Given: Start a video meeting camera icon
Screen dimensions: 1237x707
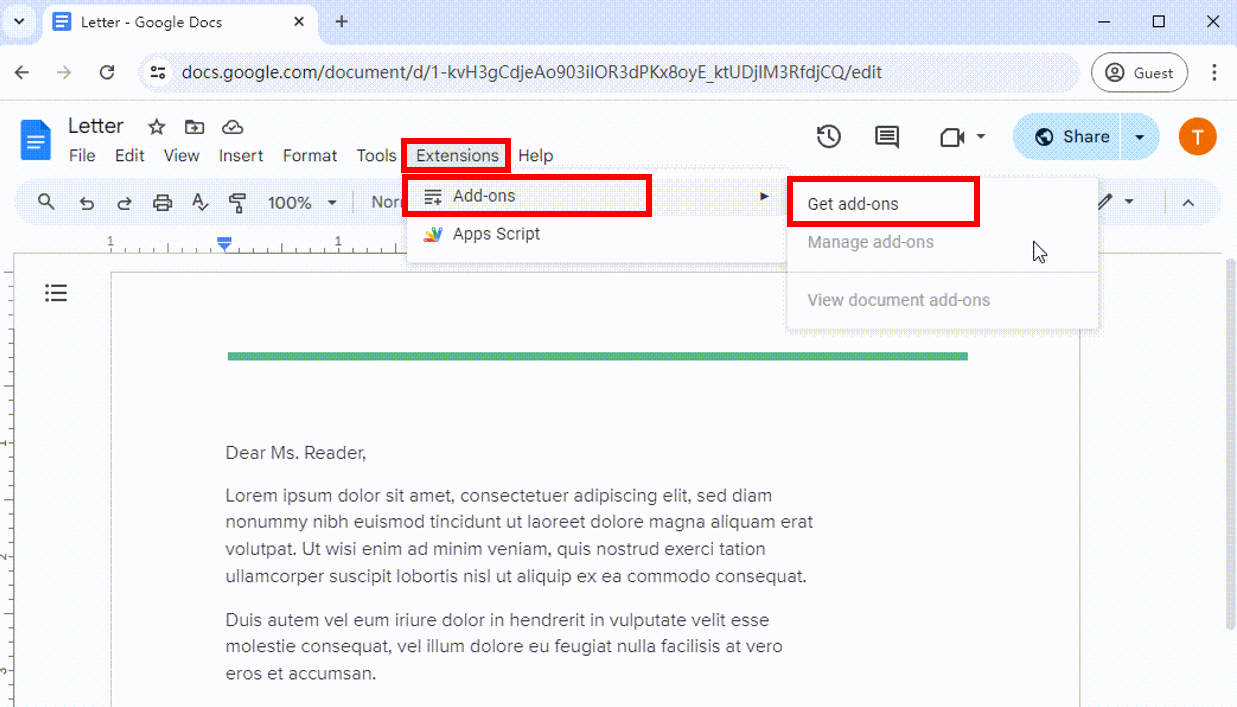Looking at the screenshot, I should coord(952,137).
